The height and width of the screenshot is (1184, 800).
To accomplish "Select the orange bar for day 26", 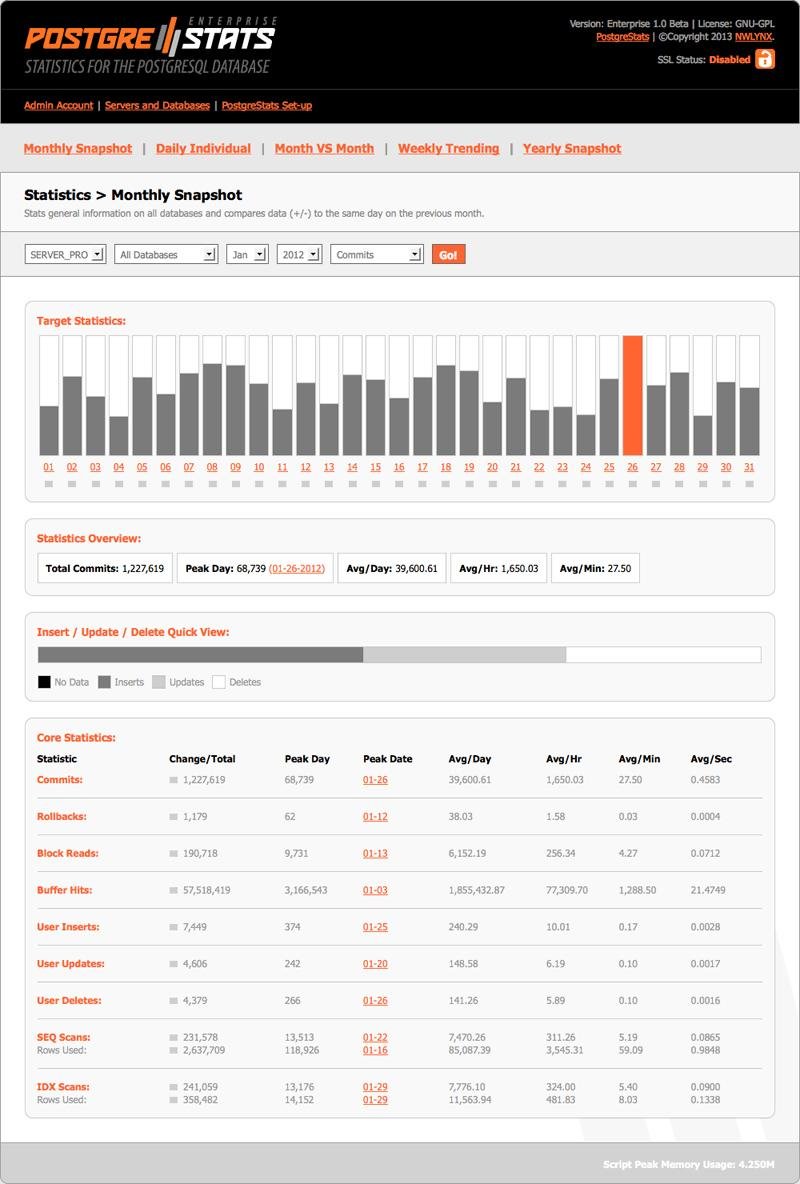I will 634,395.
